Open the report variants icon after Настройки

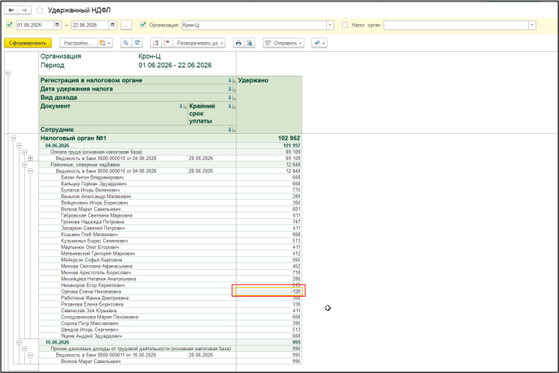click(x=104, y=43)
